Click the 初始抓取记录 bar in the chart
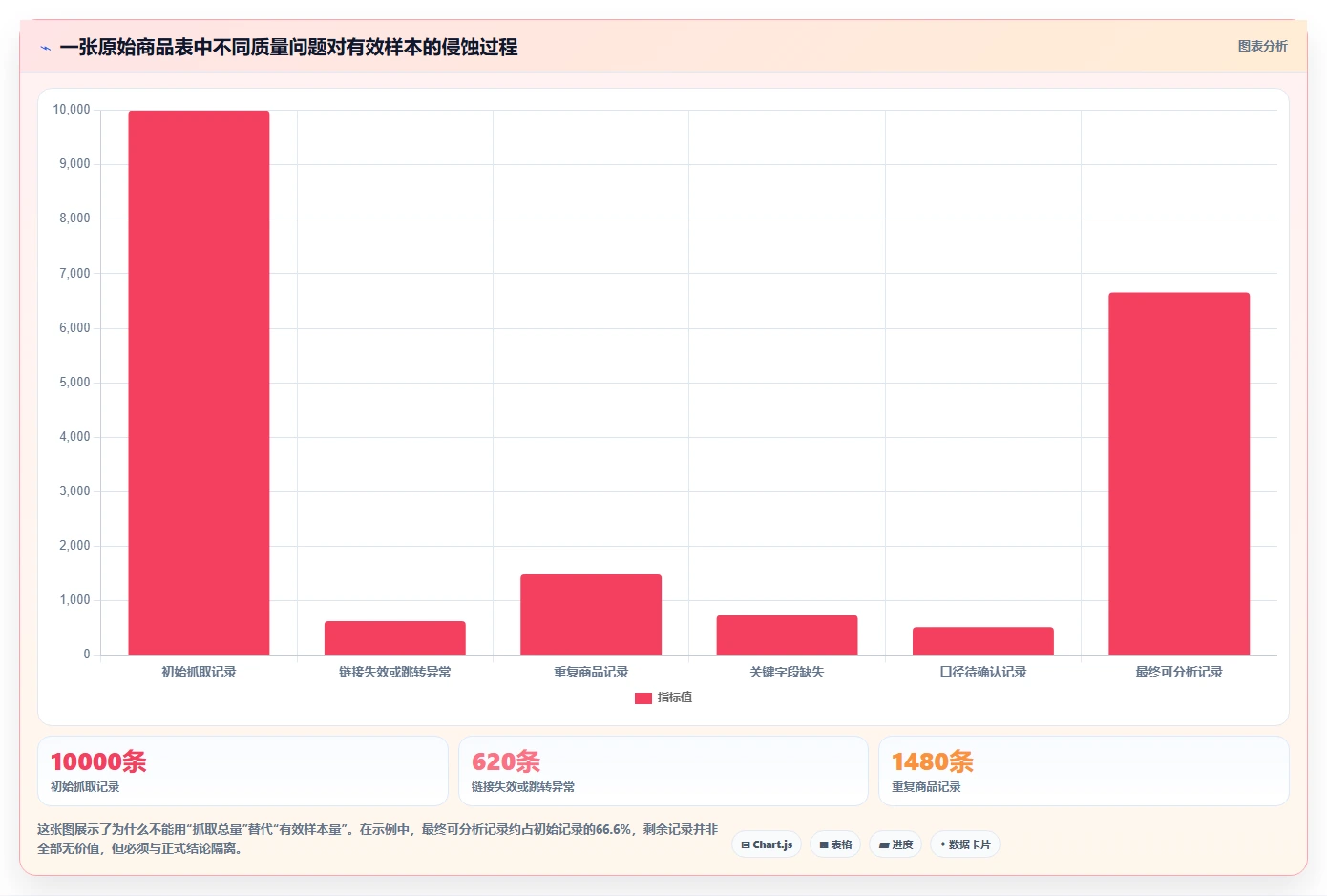This screenshot has width=1327, height=896. point(199,383)
